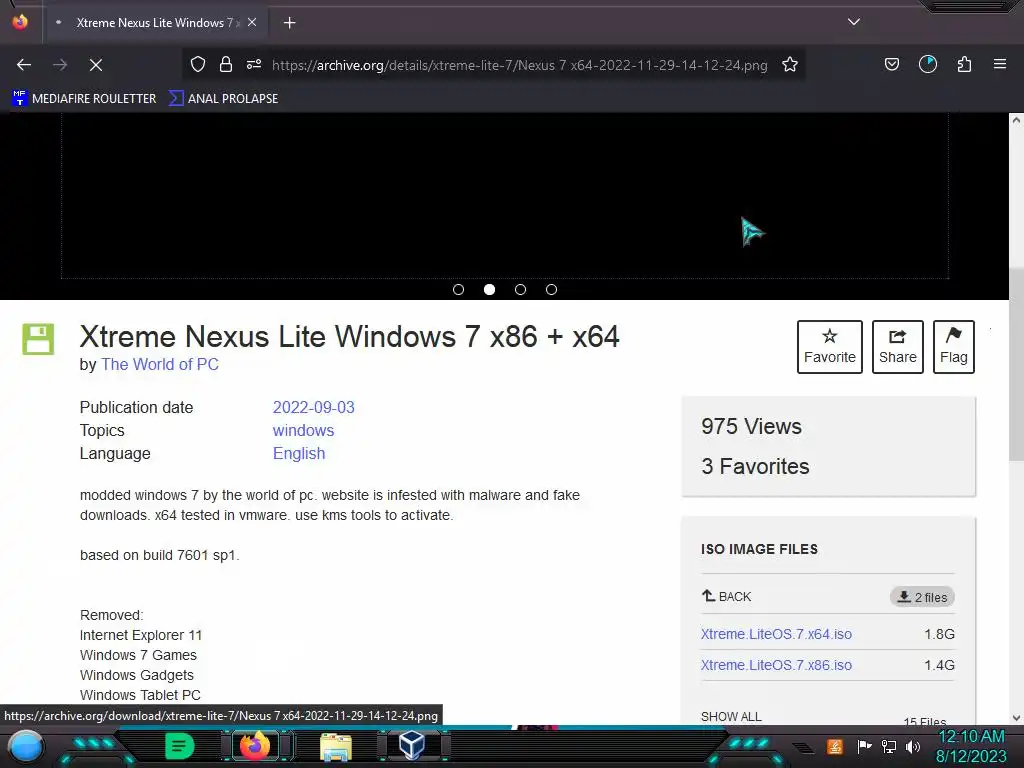Click the page vertical scrollbar thumb
The height and width of the screenshot is (768, 1024).
(x=1016, y=364)
